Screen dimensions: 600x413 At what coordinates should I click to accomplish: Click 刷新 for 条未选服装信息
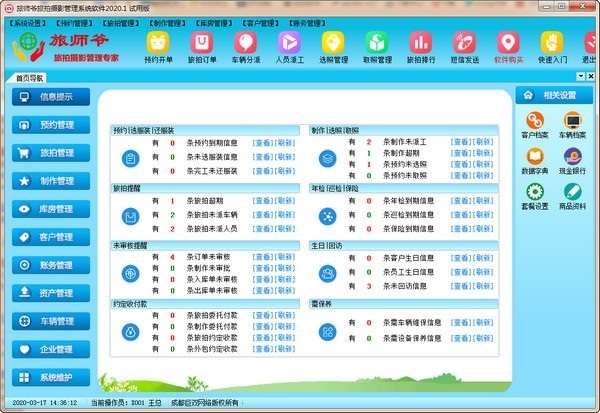point(285,157)
